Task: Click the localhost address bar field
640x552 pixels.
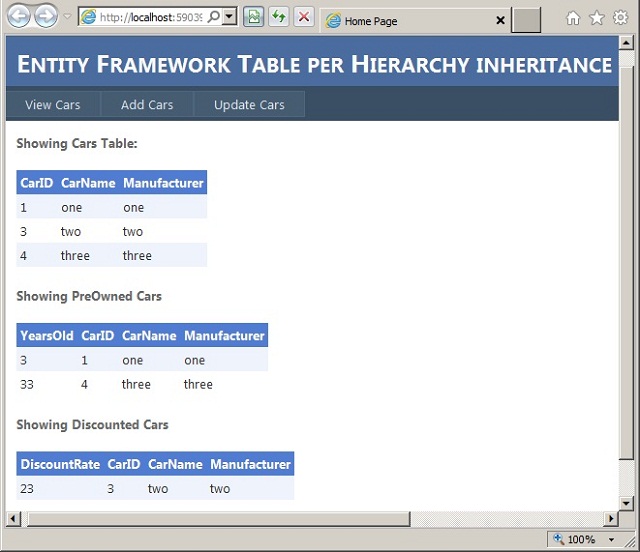Action: tap(151, 17)
